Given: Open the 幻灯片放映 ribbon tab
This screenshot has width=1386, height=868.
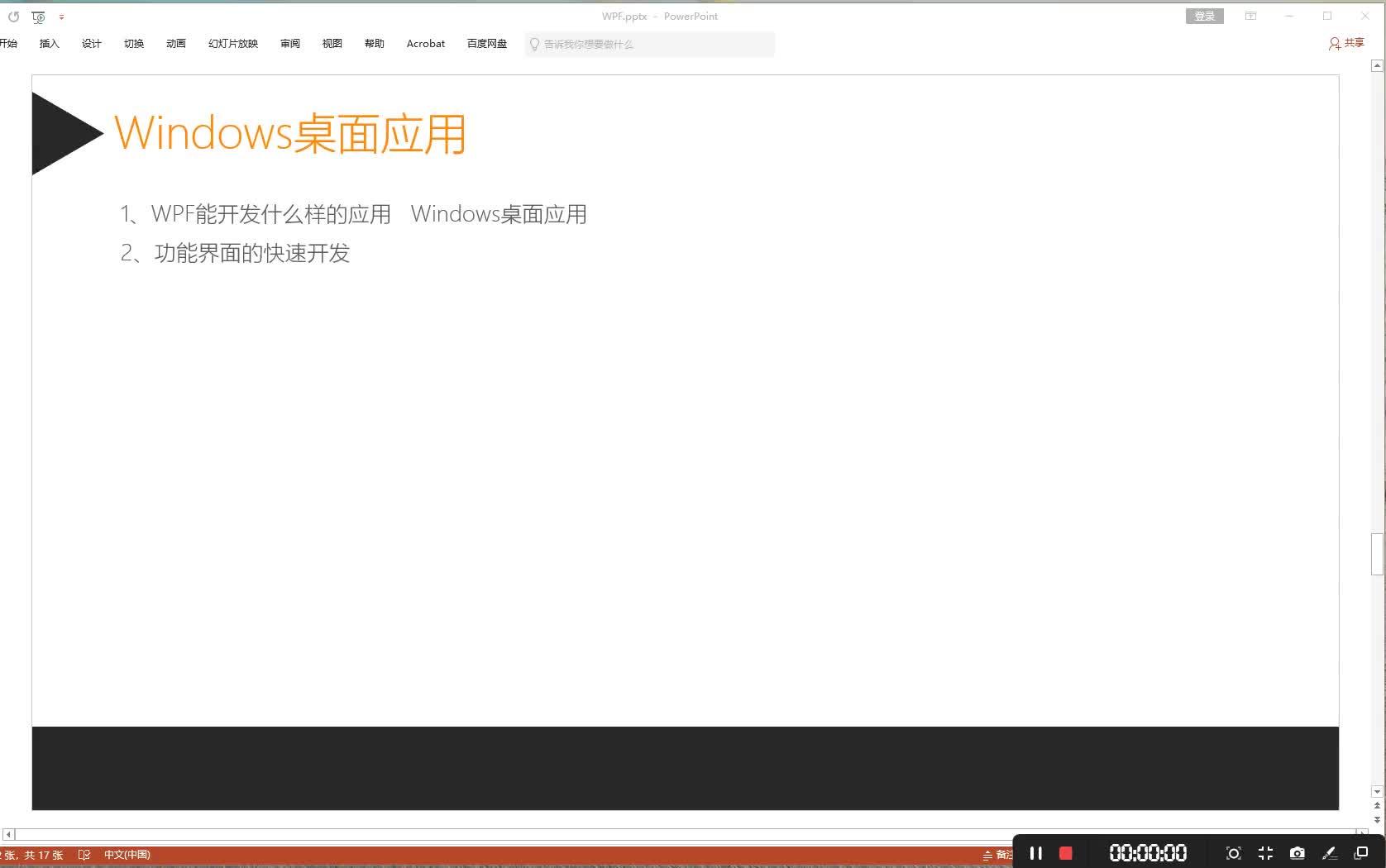Looking at the screenshot, I should [x=233, y=44].
